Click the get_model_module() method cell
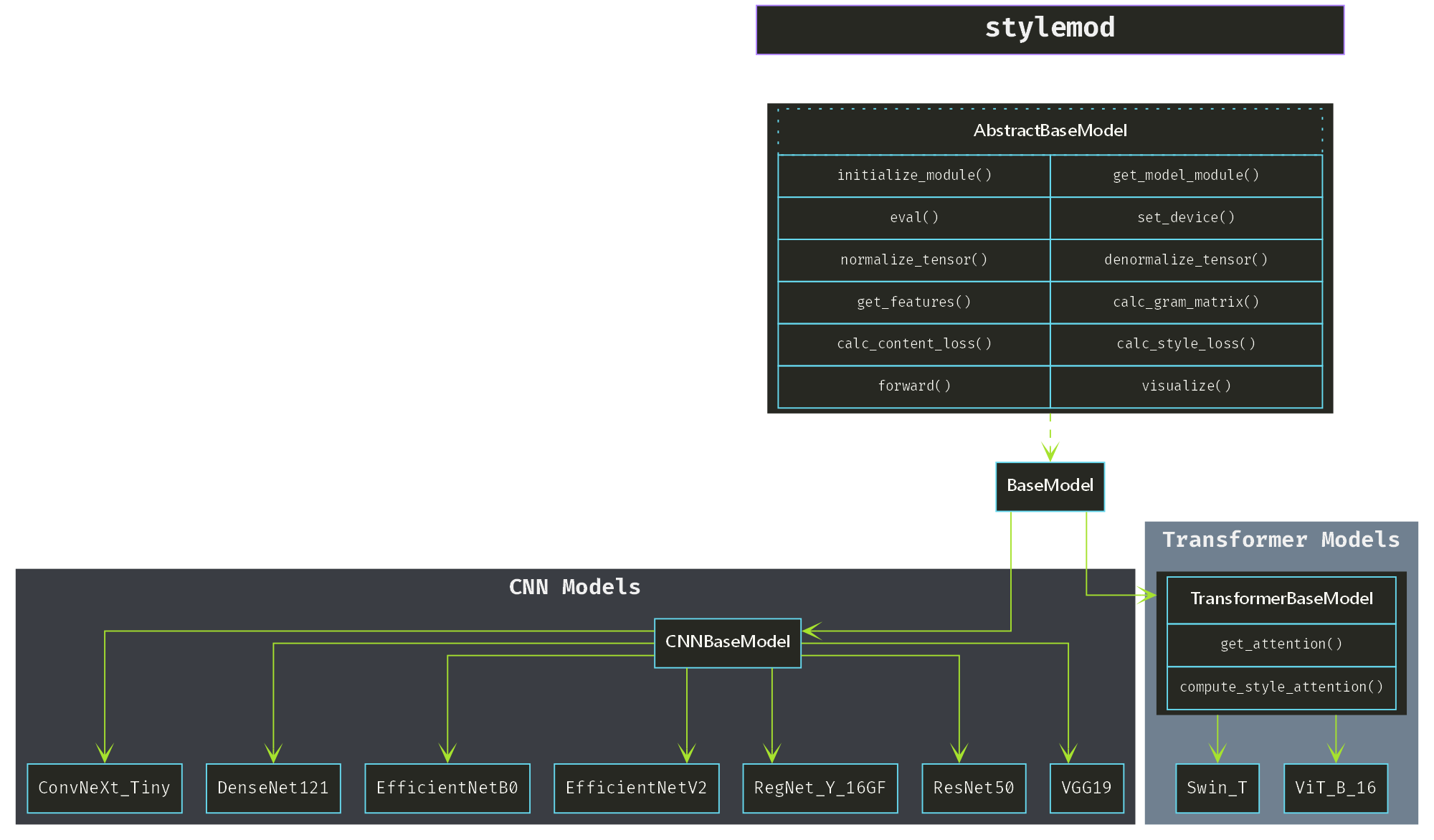Viewport: 1434px width, 840px height. 1186,176
